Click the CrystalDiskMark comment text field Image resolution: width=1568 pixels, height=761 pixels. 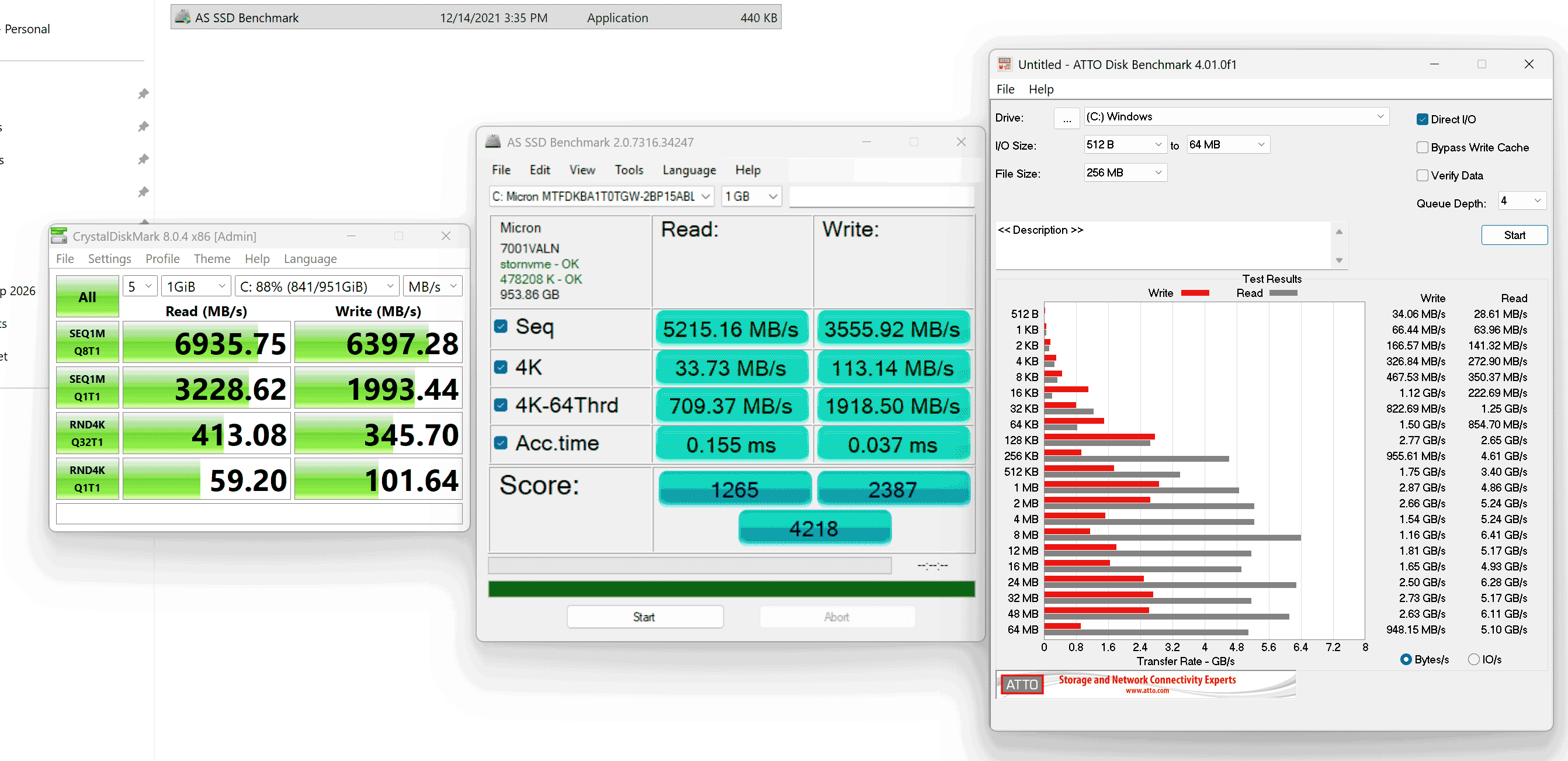(259, 513)
